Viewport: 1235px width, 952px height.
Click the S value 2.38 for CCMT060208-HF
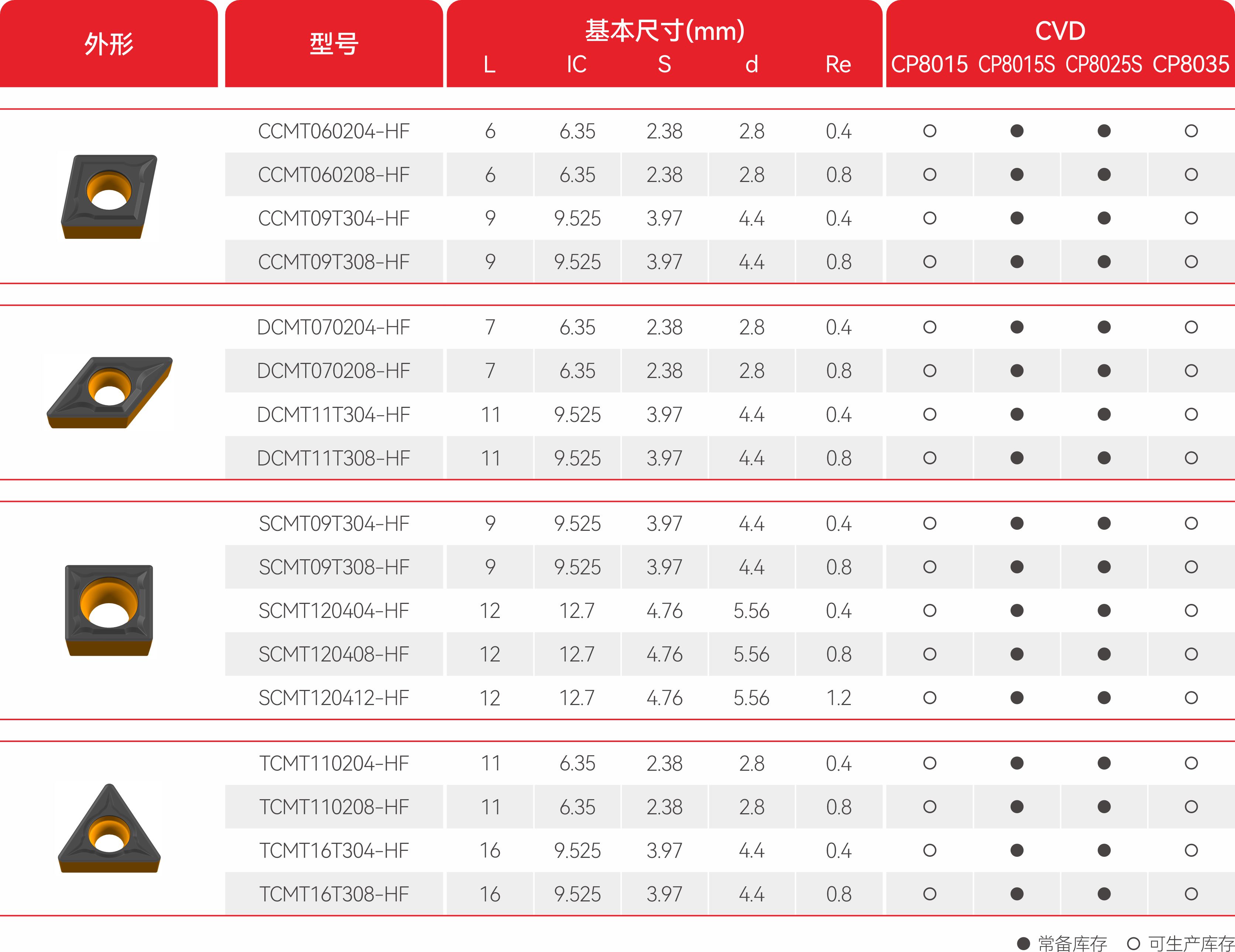coord(664,175)
